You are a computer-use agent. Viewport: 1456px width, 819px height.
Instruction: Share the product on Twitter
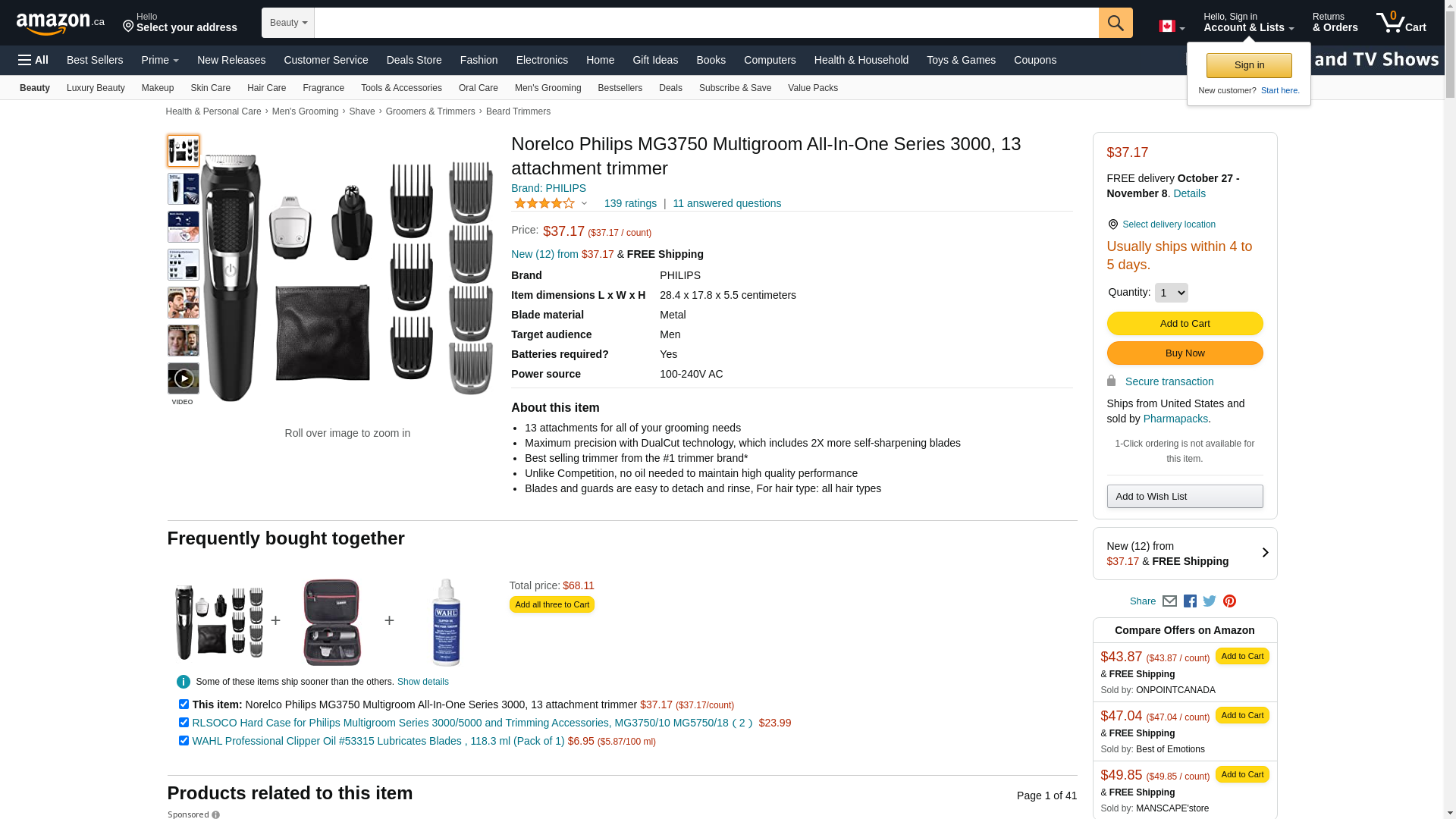pyautogui.click(x=1210, y=601)
